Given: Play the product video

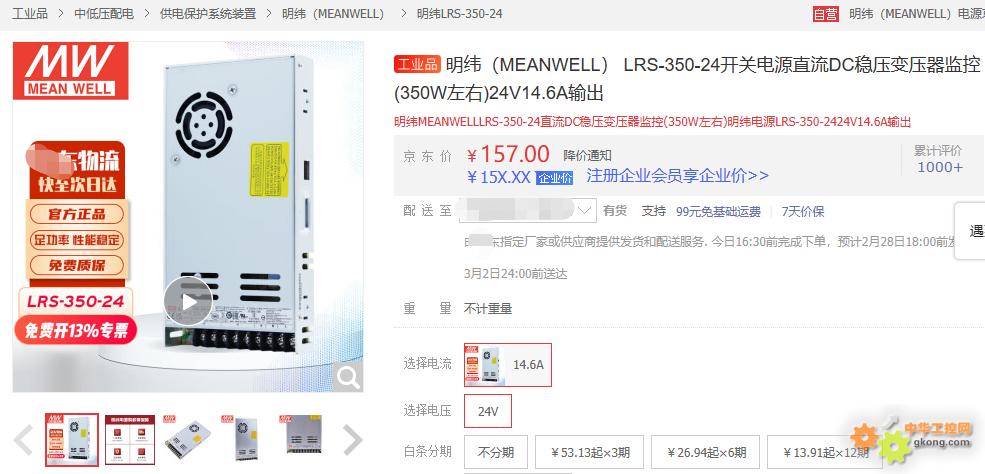Looking at the screenshot, I should [x=188, y=301].
